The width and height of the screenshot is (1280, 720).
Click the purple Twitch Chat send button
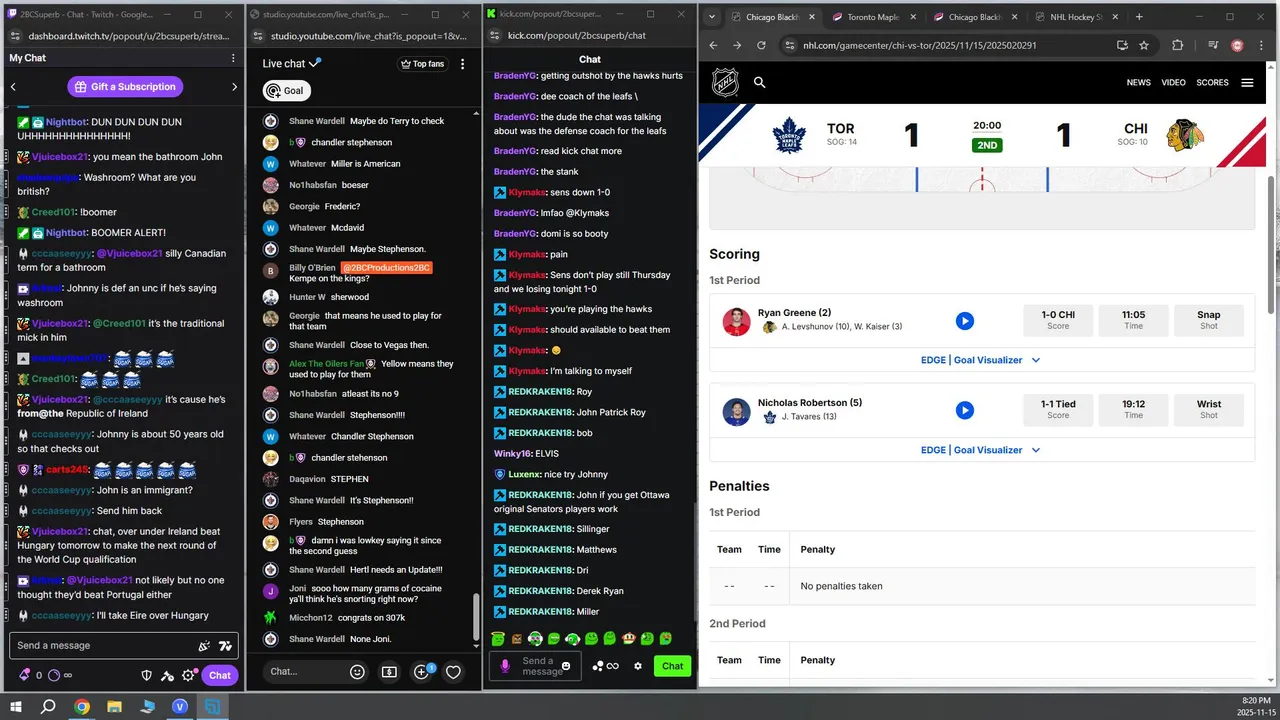click(x=220, y=675)
